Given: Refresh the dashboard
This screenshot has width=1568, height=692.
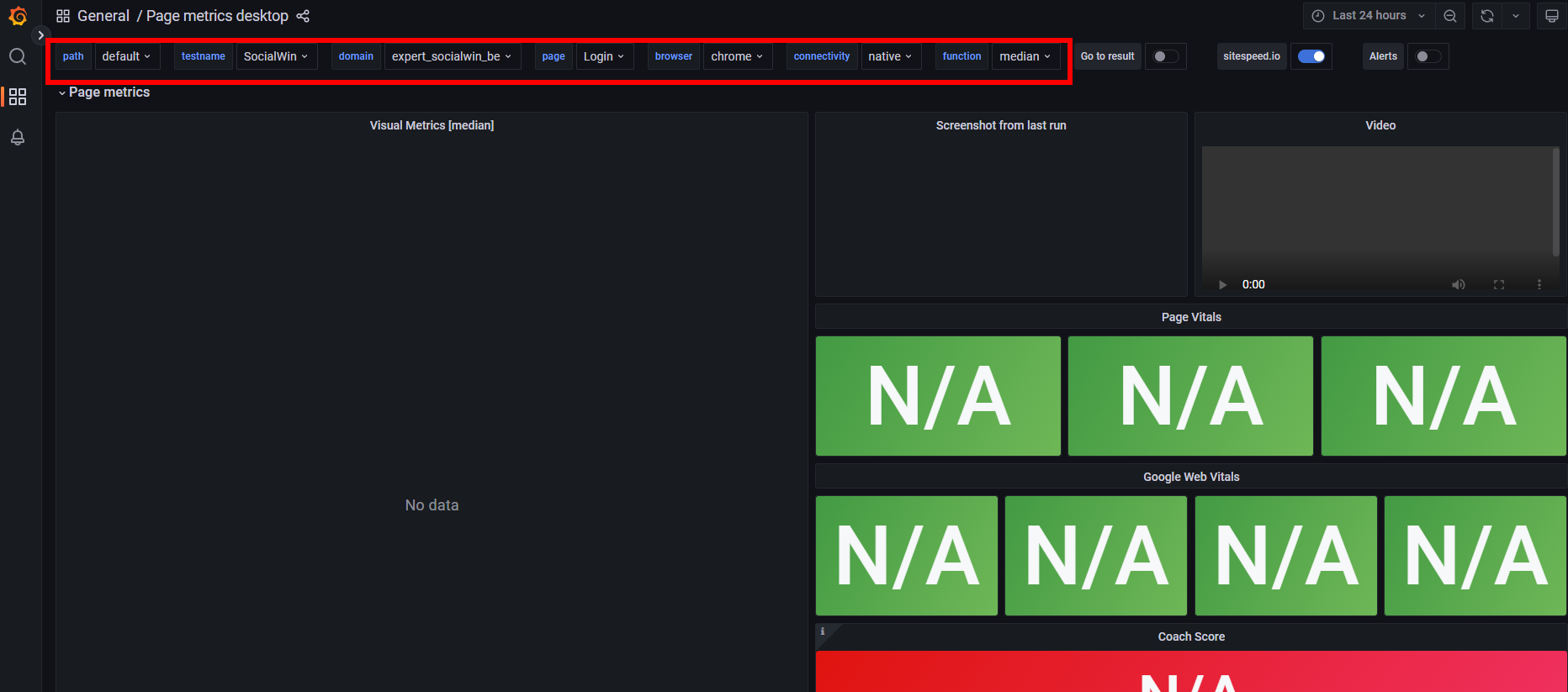Looking at the screenshot, I should 1487,16.
